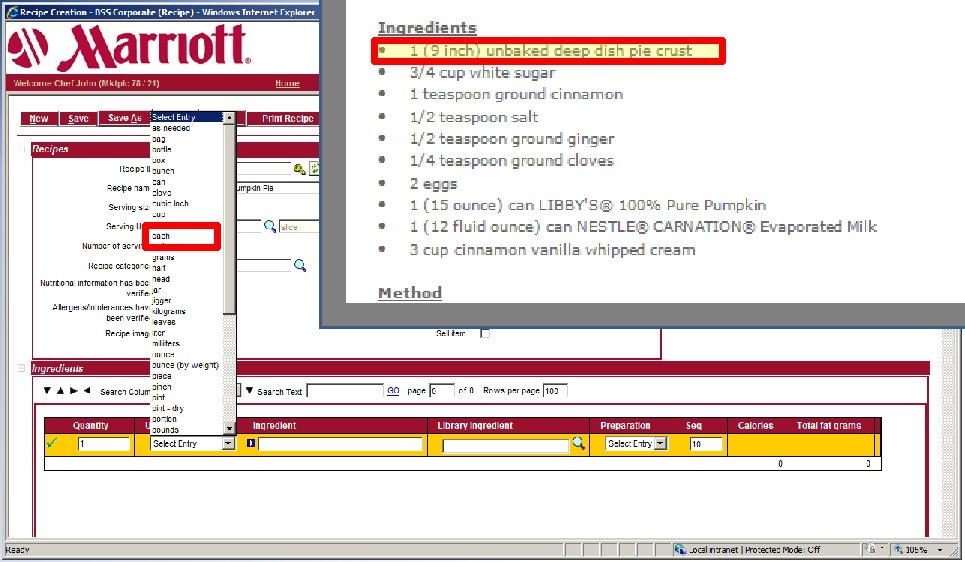This screenshot has width=965, height=562.
Task: Click the page number field
Action: tap(442, 391)
